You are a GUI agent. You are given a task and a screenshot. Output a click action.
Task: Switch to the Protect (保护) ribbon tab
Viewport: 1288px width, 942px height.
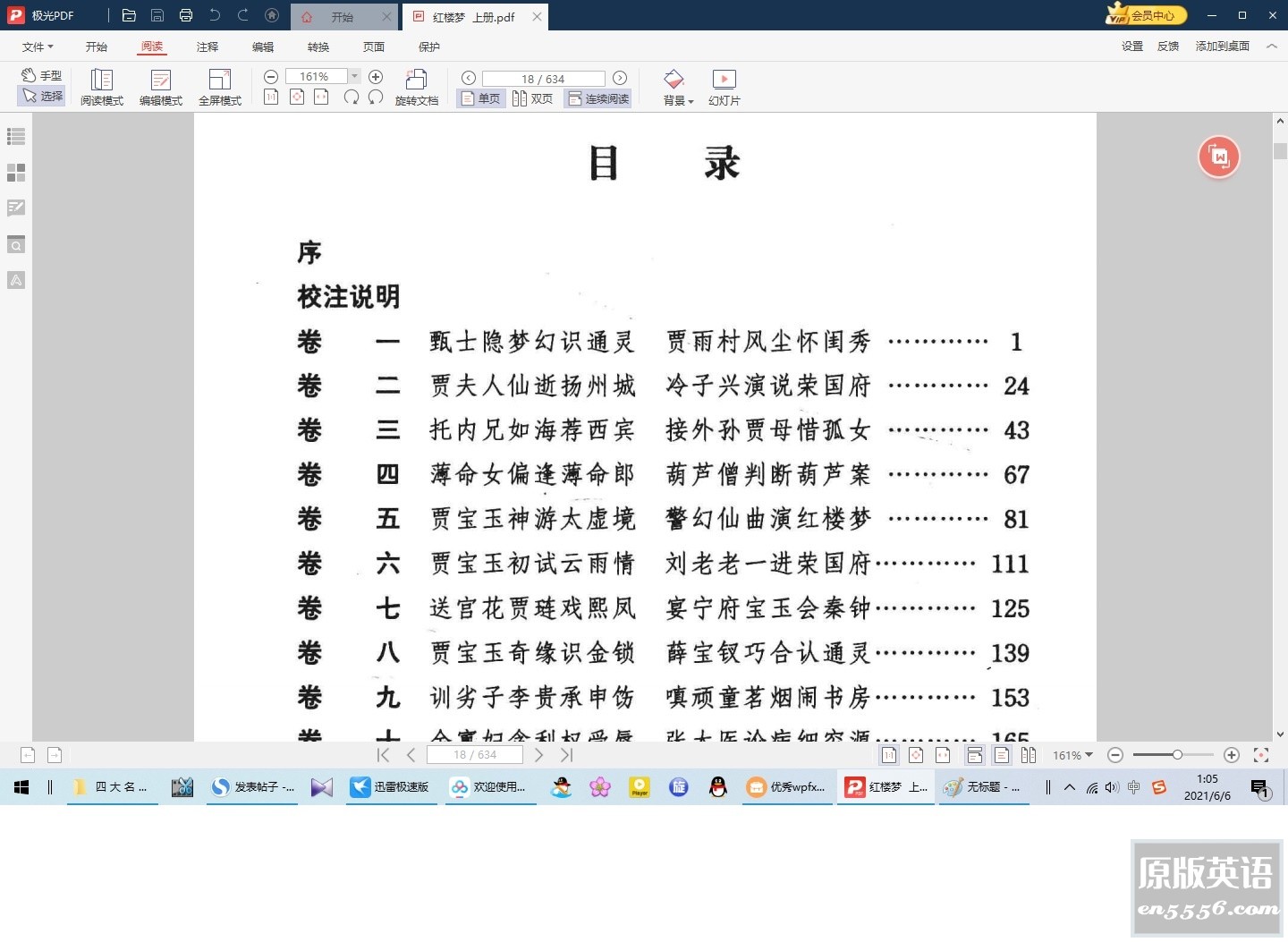pos(429,47)
